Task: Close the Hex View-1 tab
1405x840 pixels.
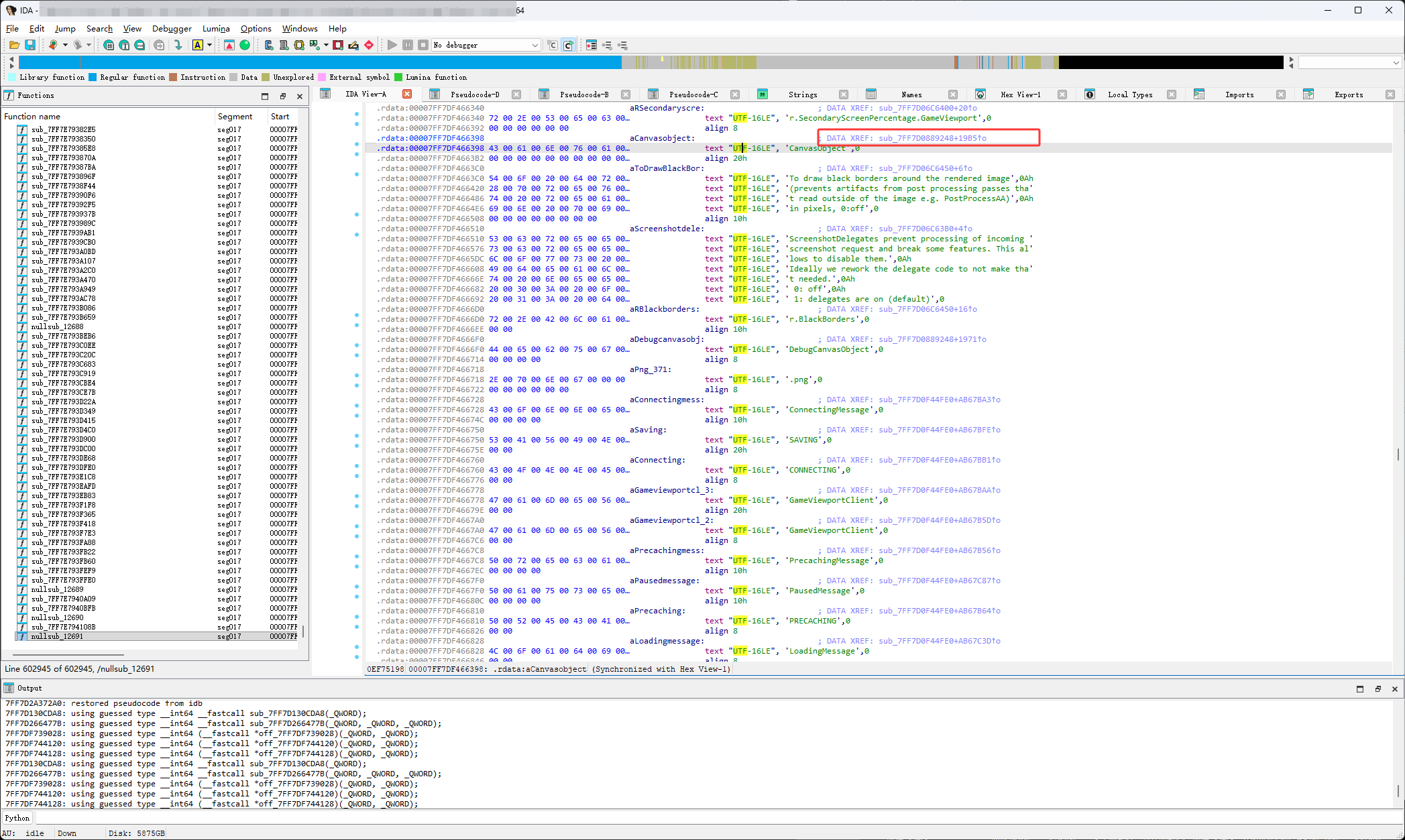Action: click(x=1062, y=95)
